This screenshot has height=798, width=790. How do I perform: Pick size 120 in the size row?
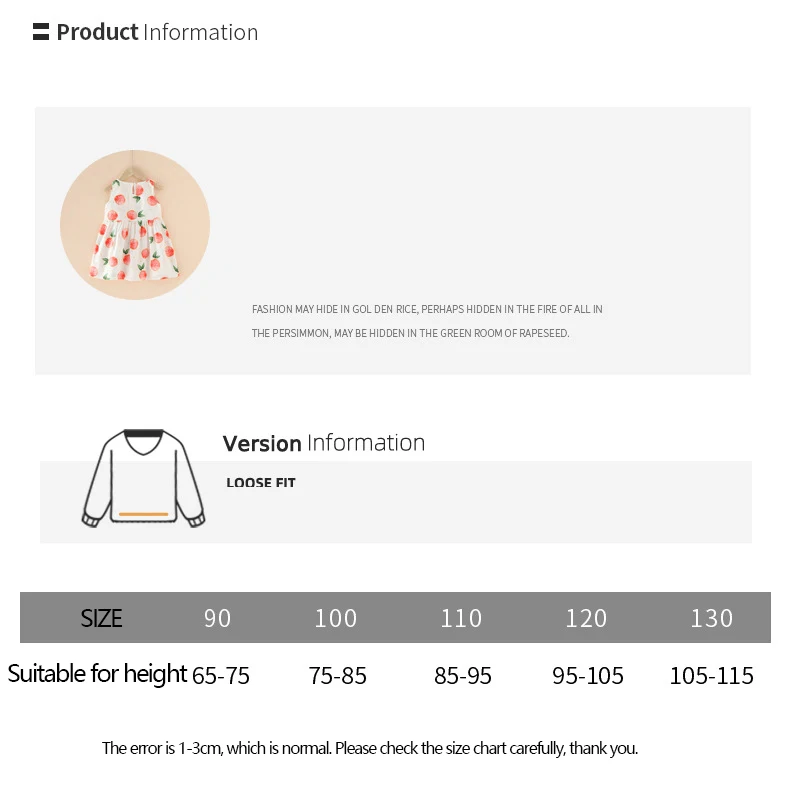coord(586,618)
